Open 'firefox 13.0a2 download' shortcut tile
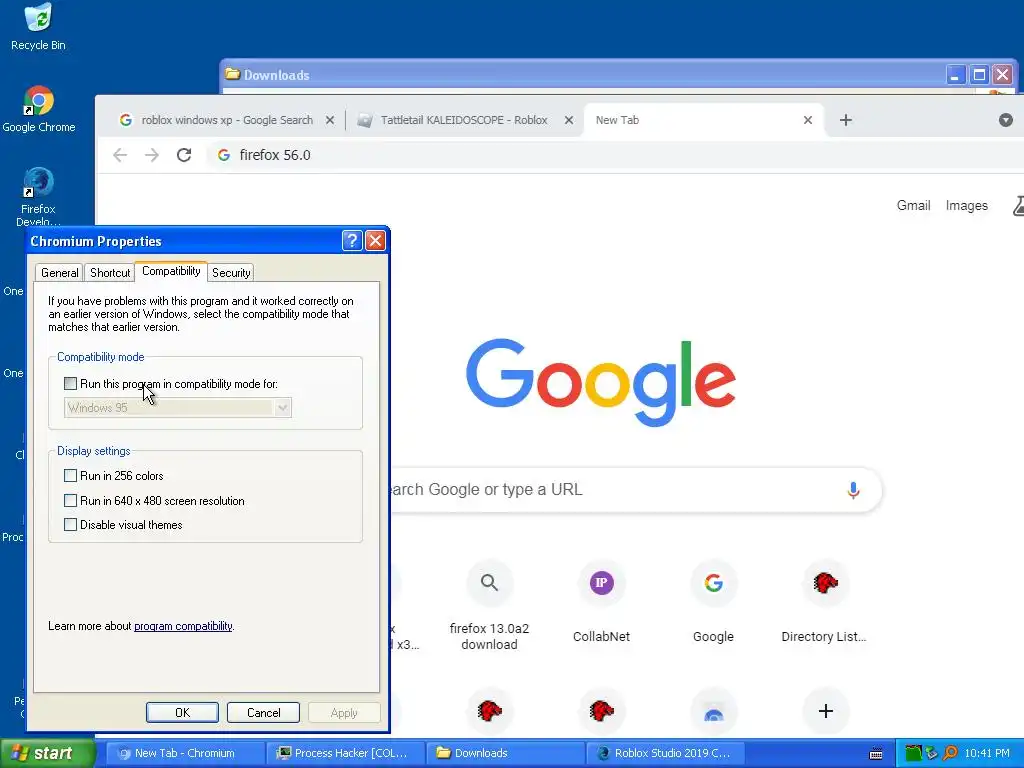 [x=489, y=606]
